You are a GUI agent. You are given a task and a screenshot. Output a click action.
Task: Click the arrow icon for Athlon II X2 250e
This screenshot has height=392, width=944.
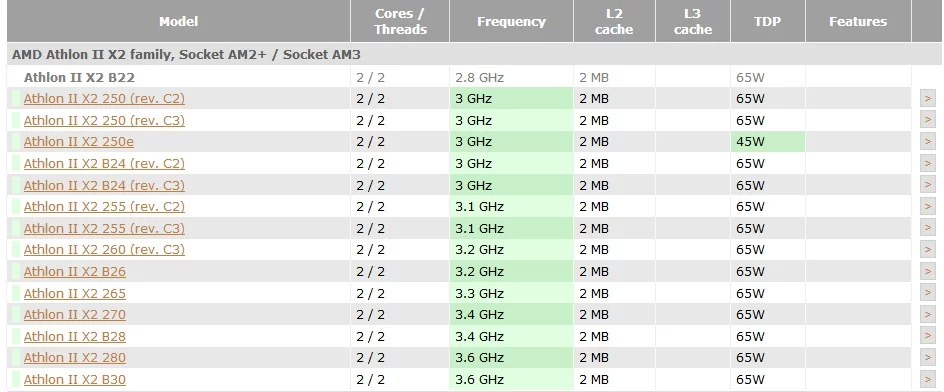[x=928, y=142]
